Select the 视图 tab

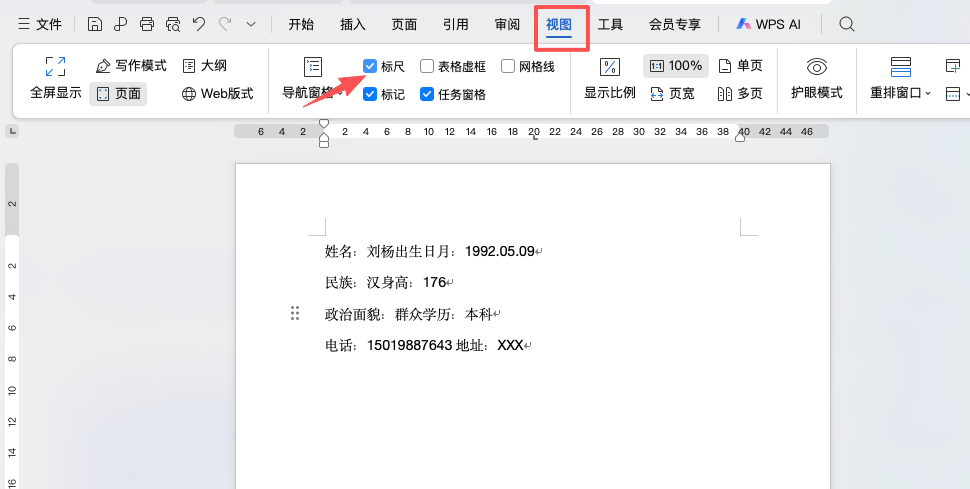pyautogui.click(x=559, y=24)
